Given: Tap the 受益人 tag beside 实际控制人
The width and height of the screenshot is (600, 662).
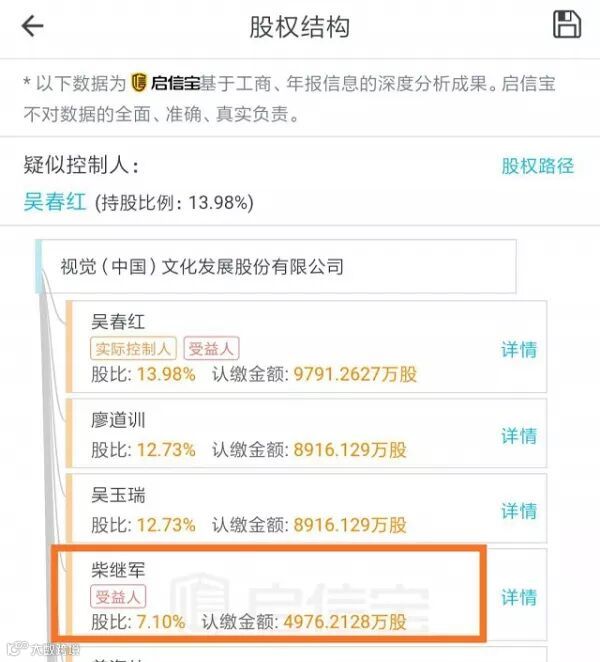Looking at the screenshot, I should (211, 348).
